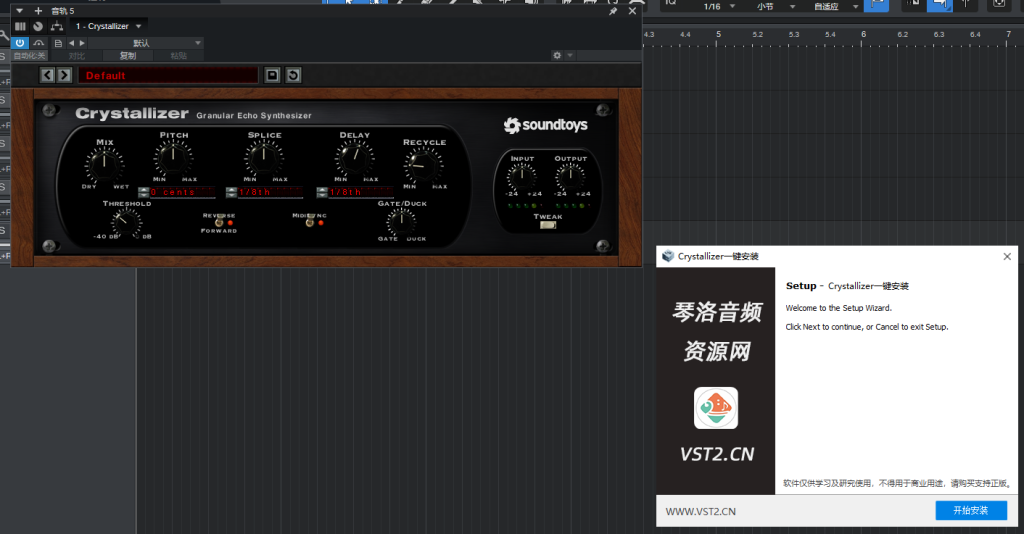The width and height of the screenshot is (1024, 534).
Task: Click the 开始安装 install button
Action: click(x=970, y=510)
